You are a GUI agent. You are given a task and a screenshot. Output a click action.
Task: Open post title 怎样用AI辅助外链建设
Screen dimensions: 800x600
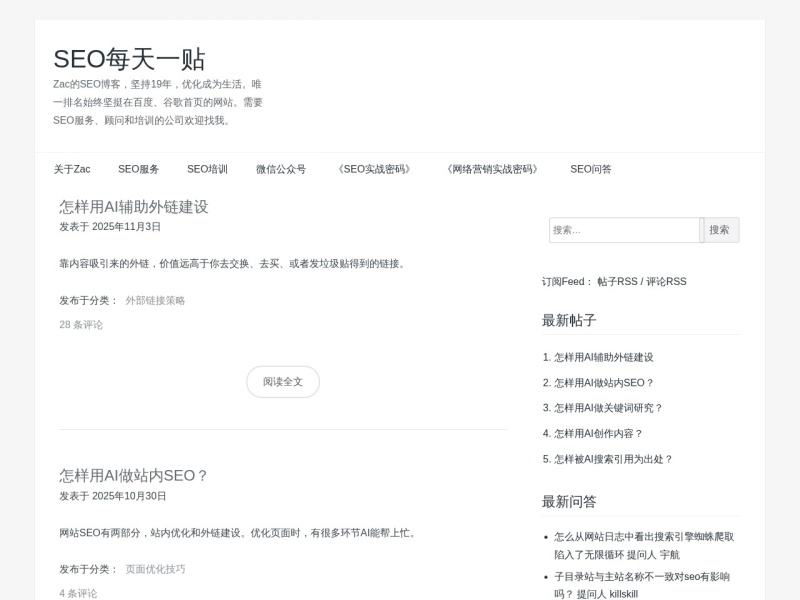pyautogui.click(x=134, y=207)
